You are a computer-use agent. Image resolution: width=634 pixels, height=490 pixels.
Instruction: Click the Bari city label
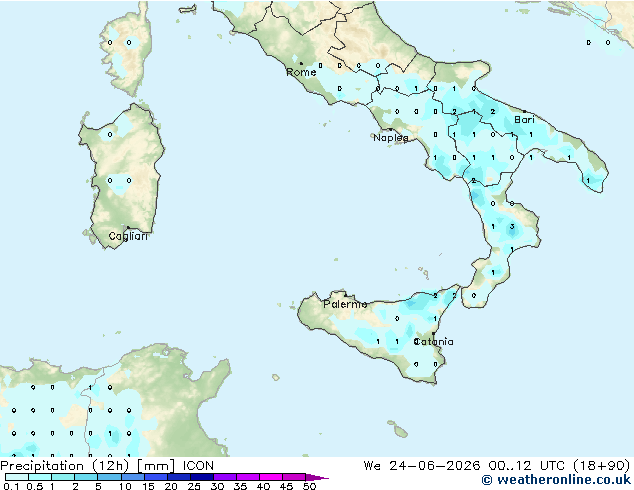[x=524, y=120]
